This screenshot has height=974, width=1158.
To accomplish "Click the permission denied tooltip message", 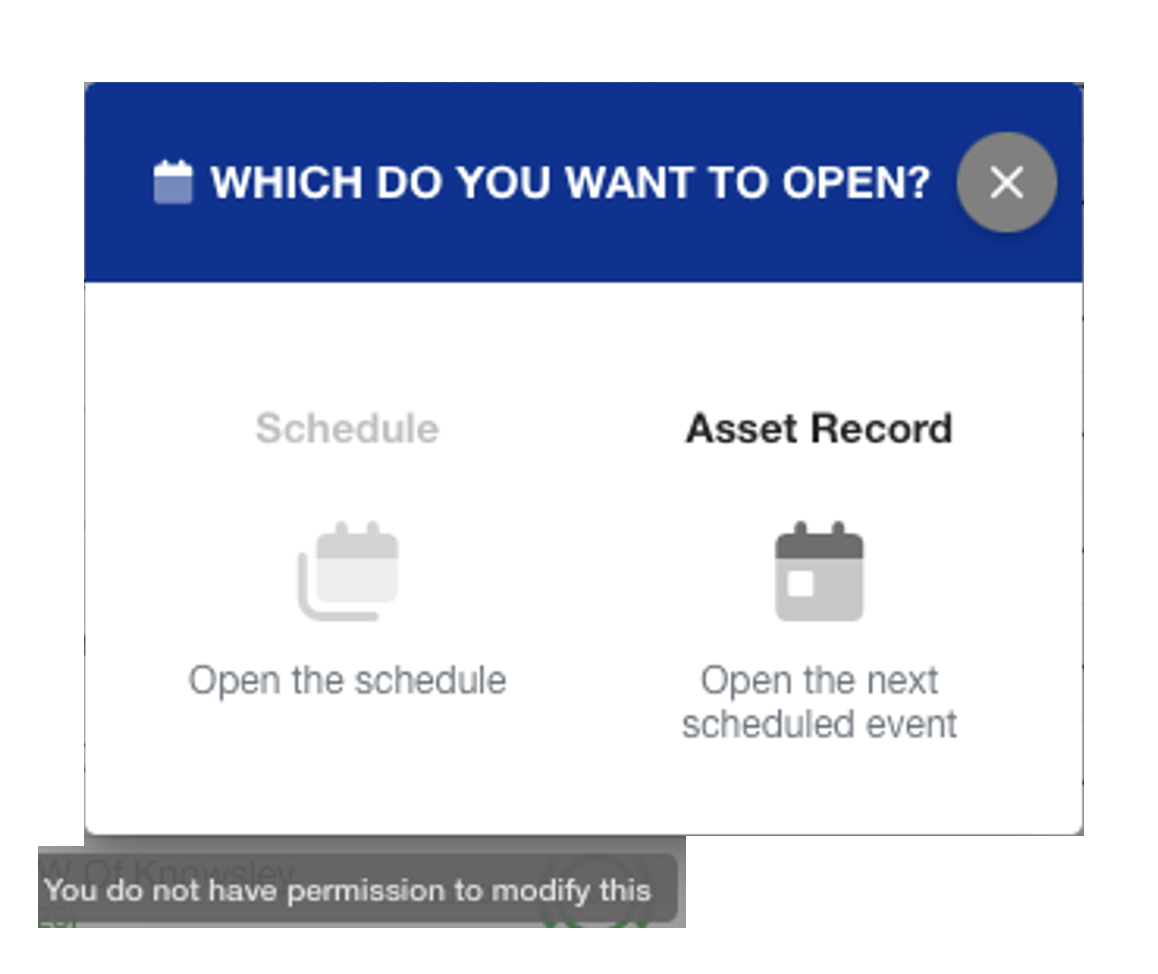I will (347, 890).
